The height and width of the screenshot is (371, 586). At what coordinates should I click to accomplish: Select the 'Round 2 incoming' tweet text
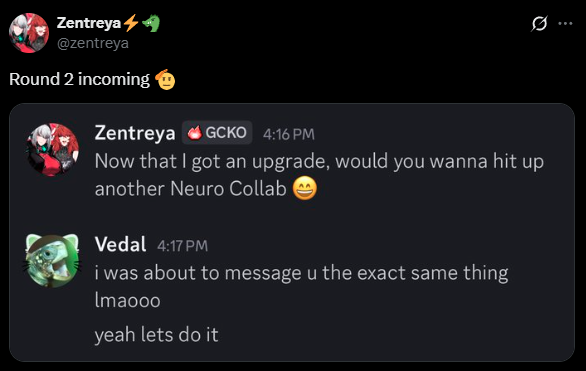[79, 79]
